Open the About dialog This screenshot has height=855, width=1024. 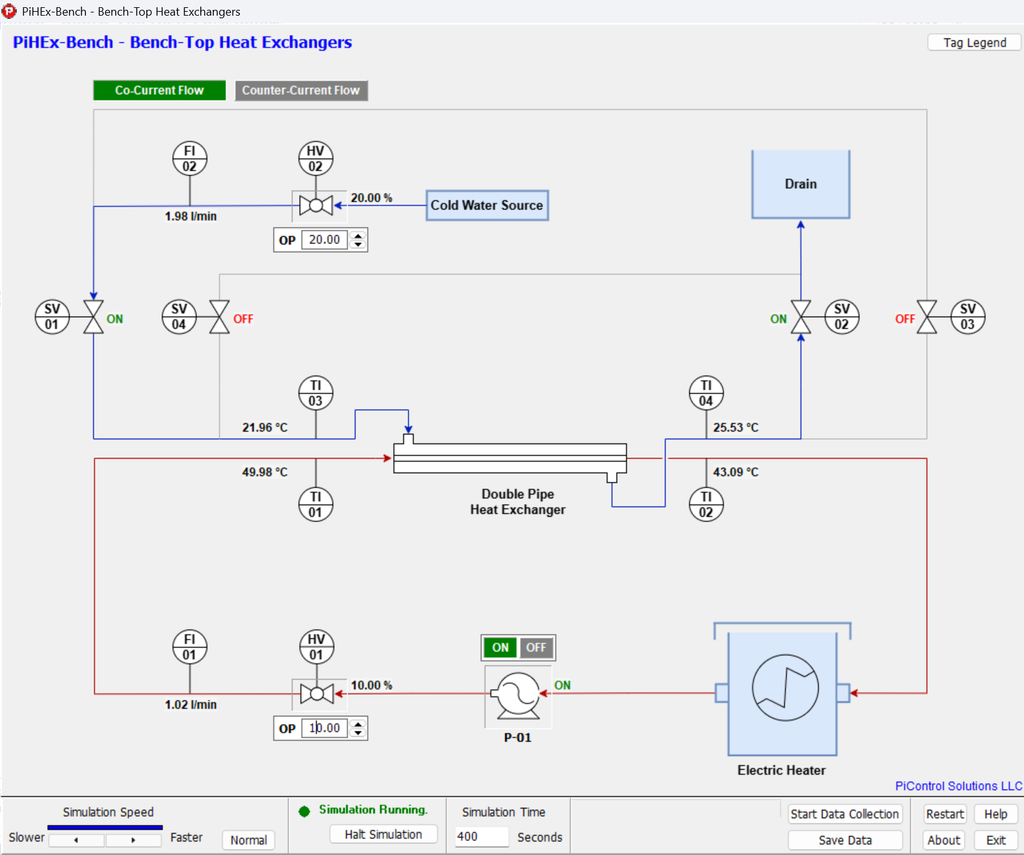pyautogui.click(x=944, y=840)
